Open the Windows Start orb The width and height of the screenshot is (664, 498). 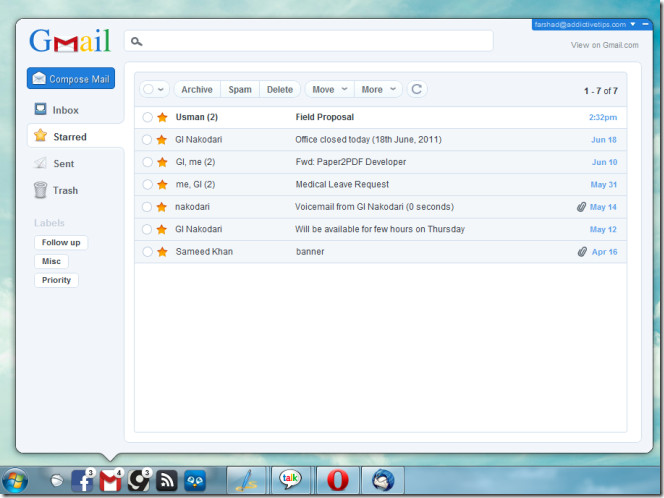pos(15,481)
